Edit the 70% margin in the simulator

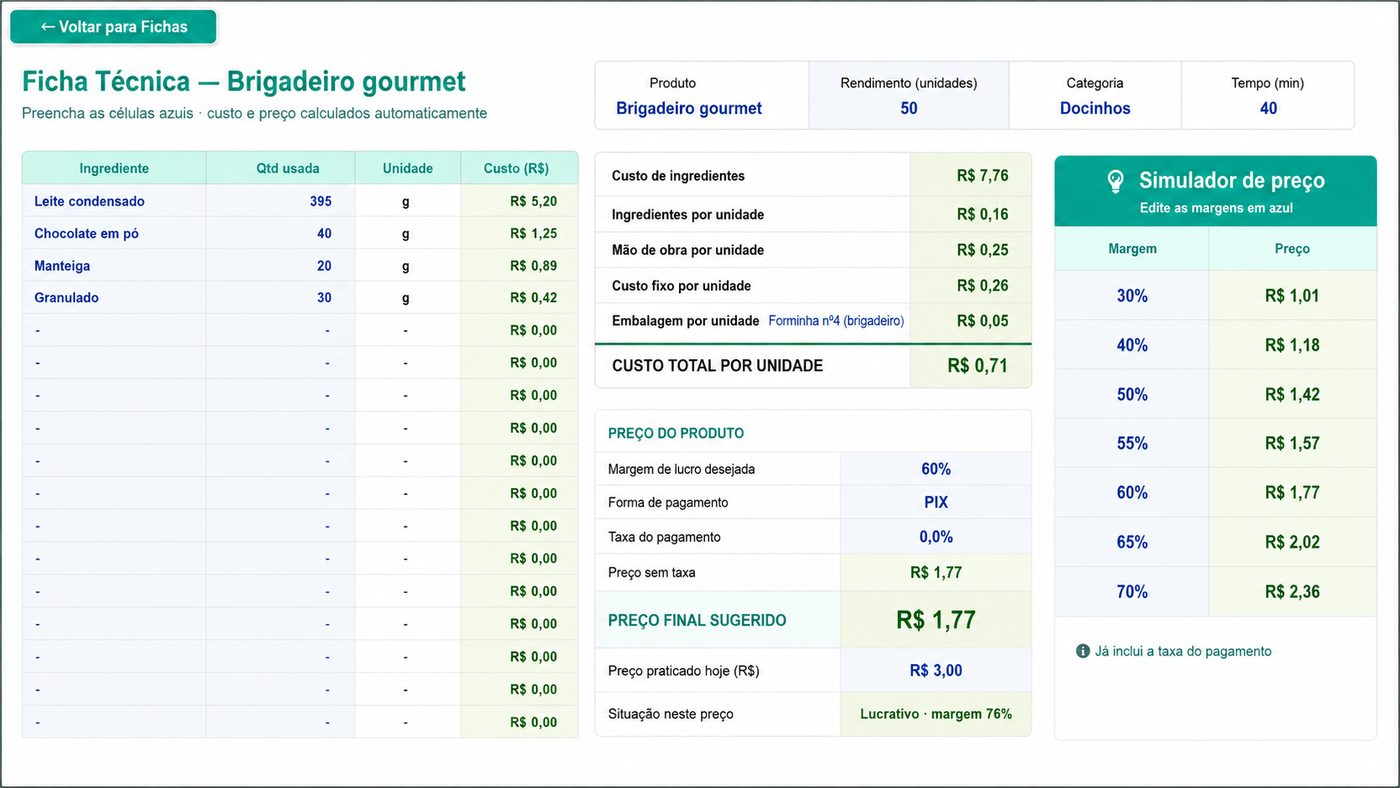(1132, 592)
